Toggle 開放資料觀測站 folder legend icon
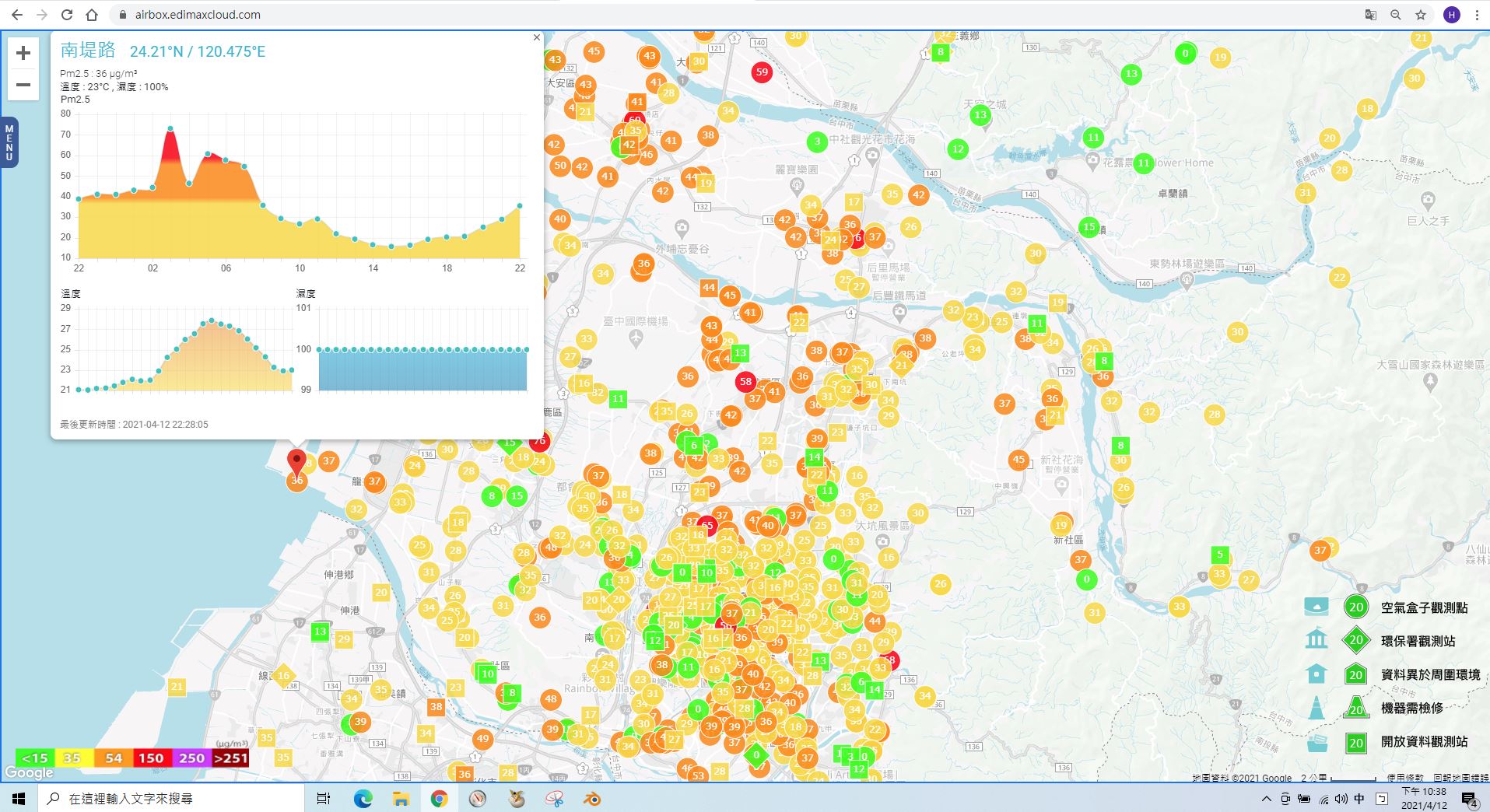This screenshot has height=812, width=1490. click(x=1316, y=742)
